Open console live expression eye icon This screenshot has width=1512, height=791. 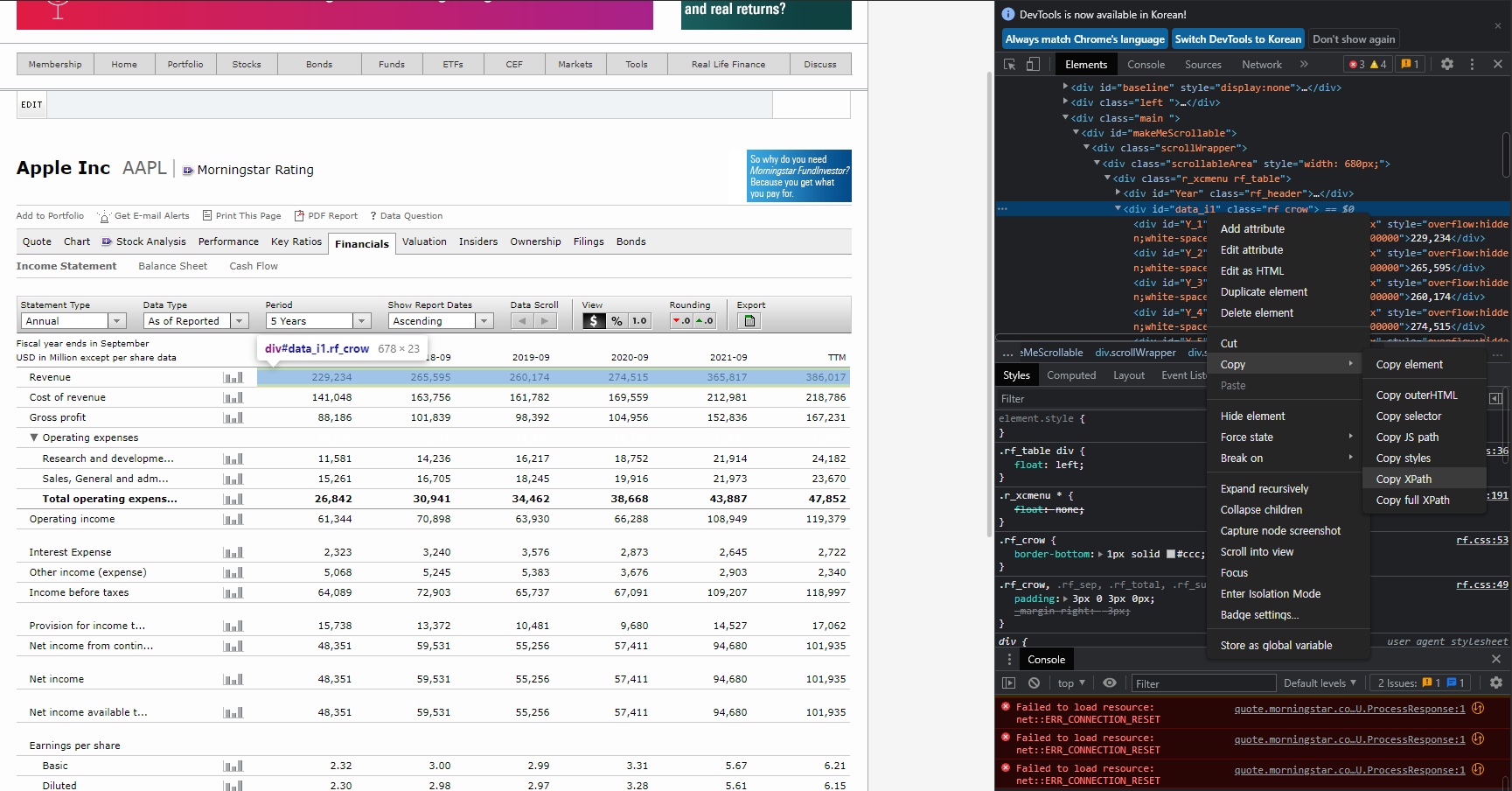pyautogui.click(x=1110, y=683)
